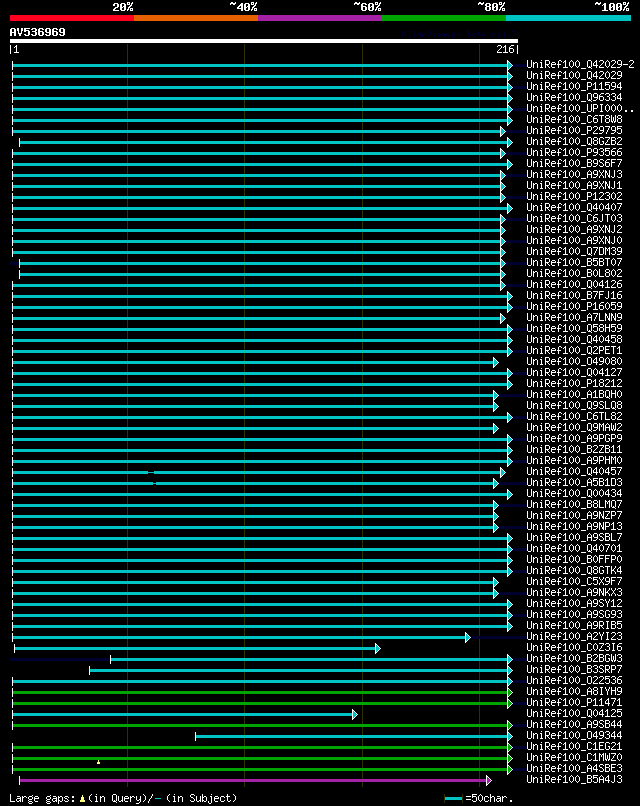The height and width of the screenshot is (806, 640).
Task: Select the short cyan alignment bar for C0Z3I6
Action: (197, 649)
